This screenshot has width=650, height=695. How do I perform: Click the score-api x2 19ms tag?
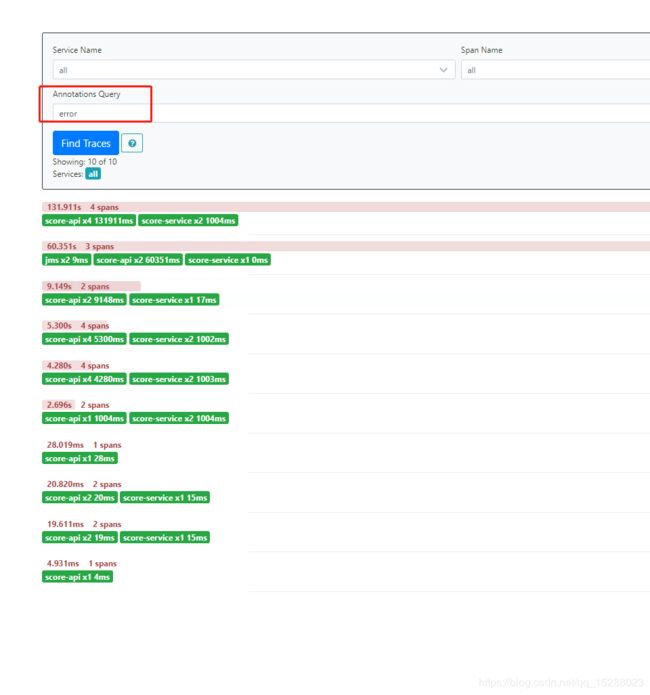point(80,538)
